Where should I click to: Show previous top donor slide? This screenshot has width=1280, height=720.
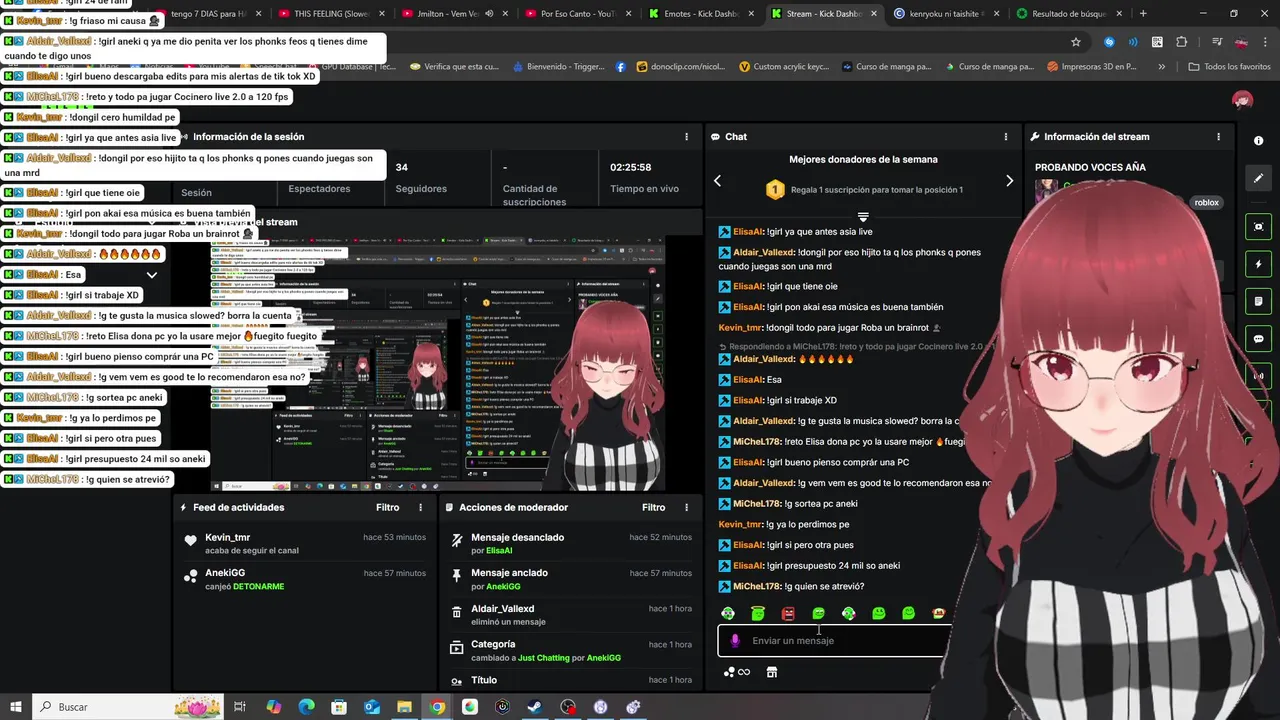coord(717,181)
